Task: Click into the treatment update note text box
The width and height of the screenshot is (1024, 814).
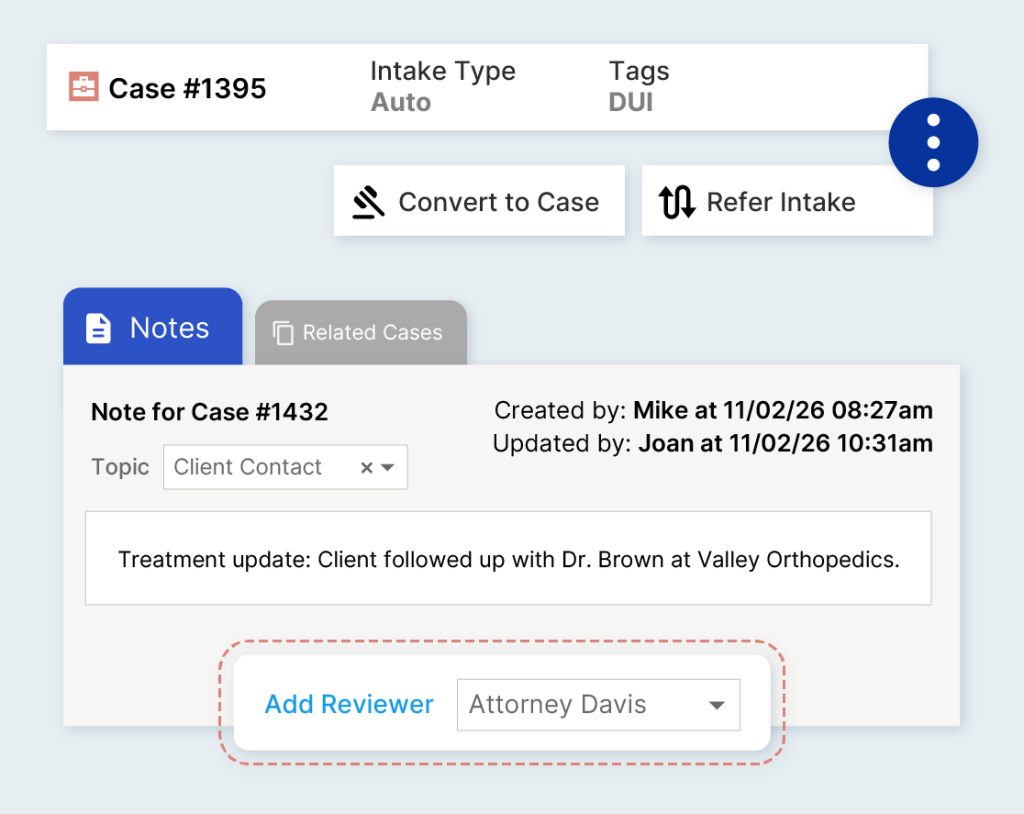Action: pos(508,559)
